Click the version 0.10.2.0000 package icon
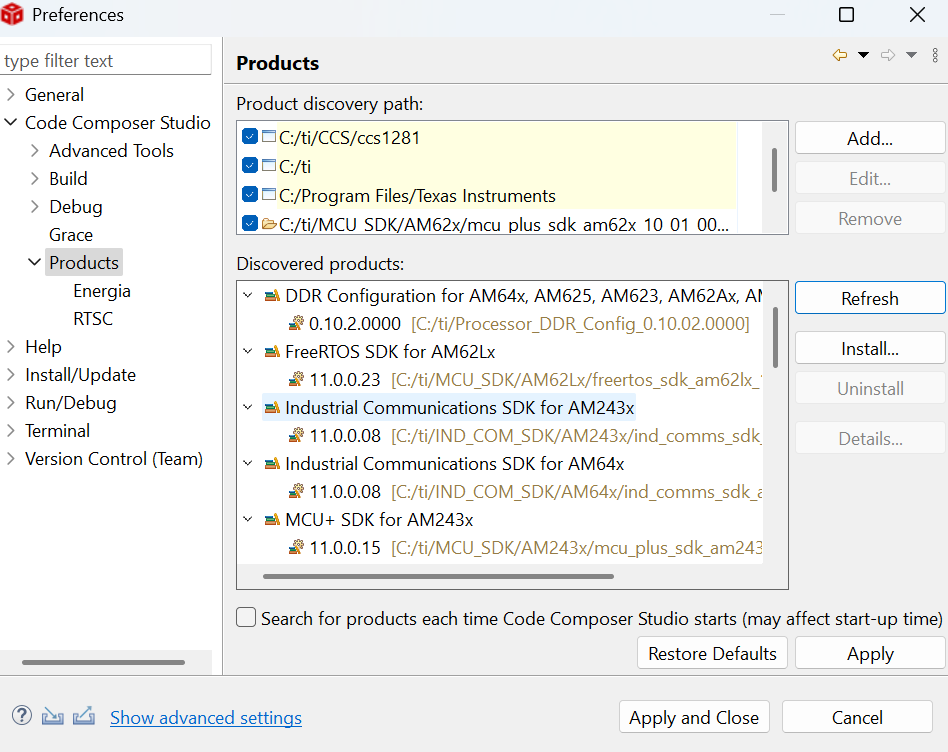The width and height of the screenshot is (948, 752). [x=296, y=324]
